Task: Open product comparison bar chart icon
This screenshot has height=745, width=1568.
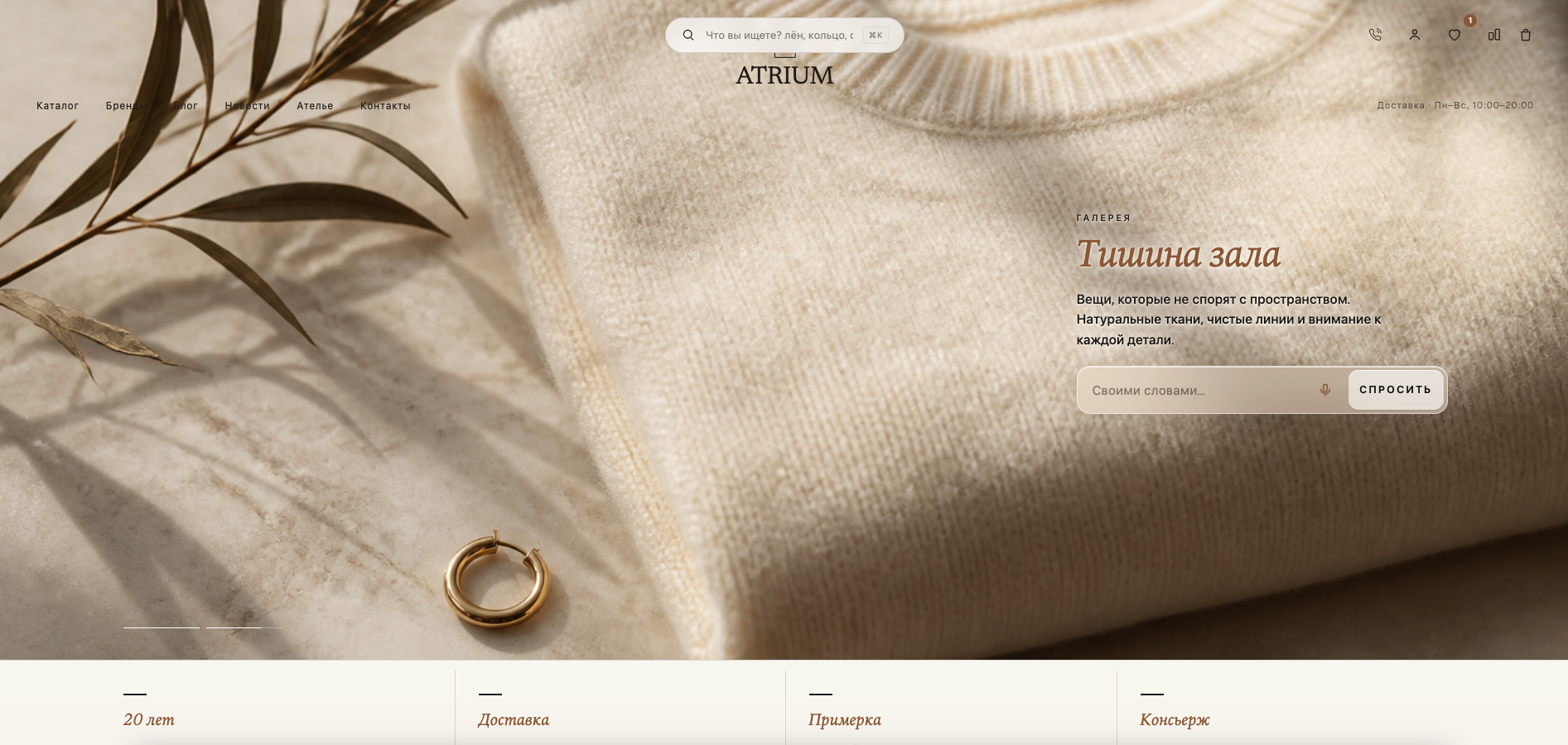Action: 1494,35
